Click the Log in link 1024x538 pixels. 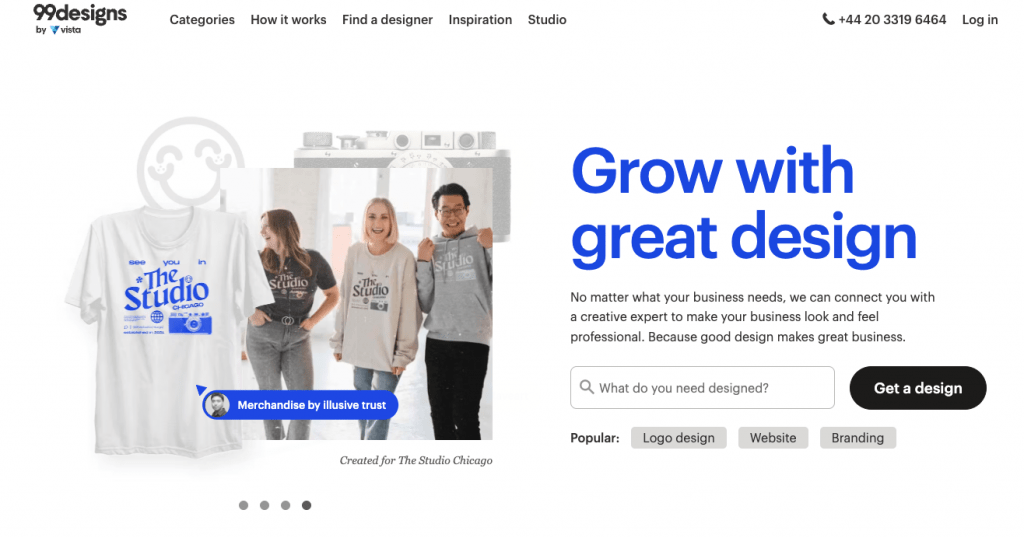pyautogui.click(x=979, y=19)
